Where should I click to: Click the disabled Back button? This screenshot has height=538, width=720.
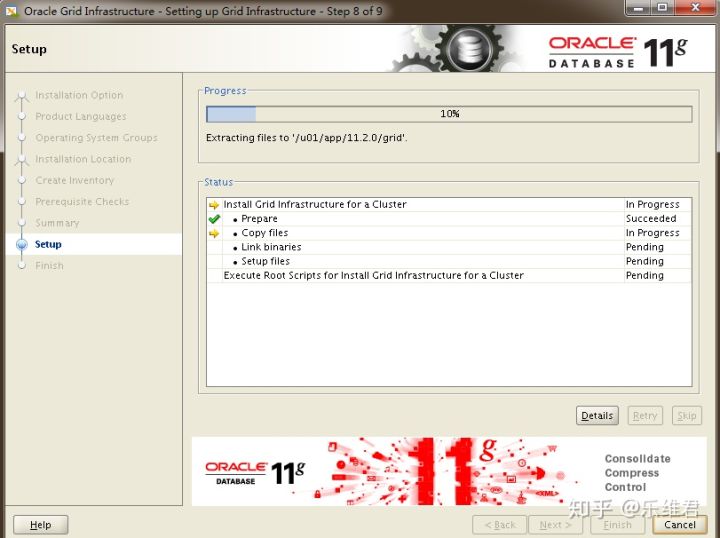click(x=500, y=525)
